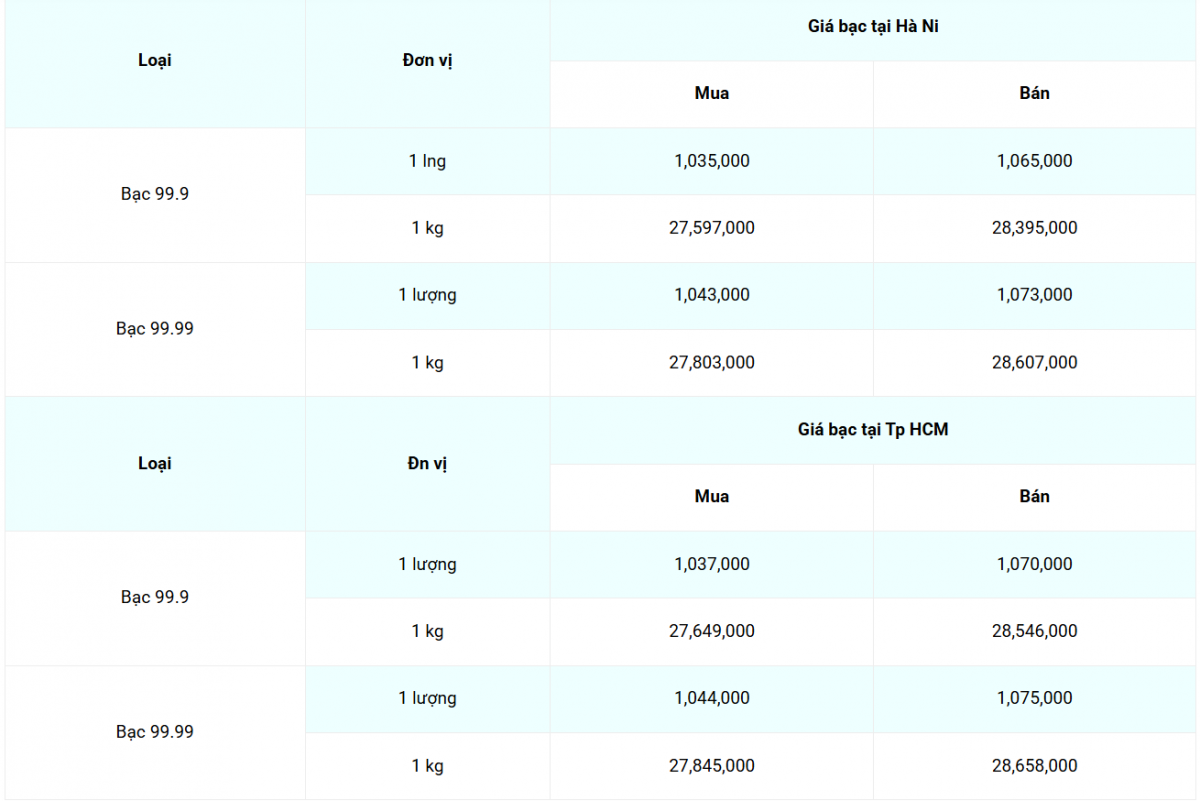Click the 1,043,000 buy price

tap(711, 295)
